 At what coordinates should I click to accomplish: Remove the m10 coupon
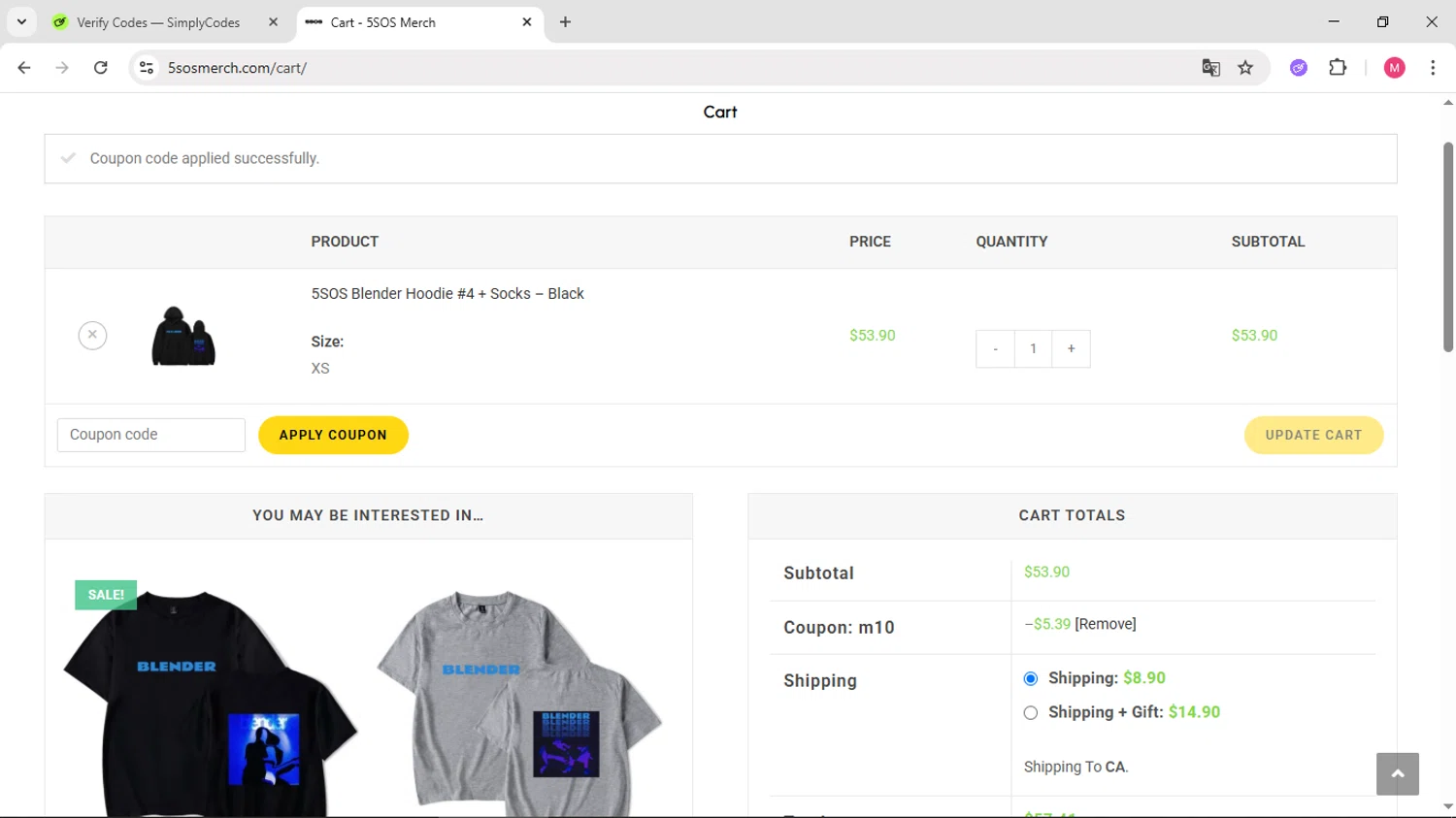(1106, 624)
